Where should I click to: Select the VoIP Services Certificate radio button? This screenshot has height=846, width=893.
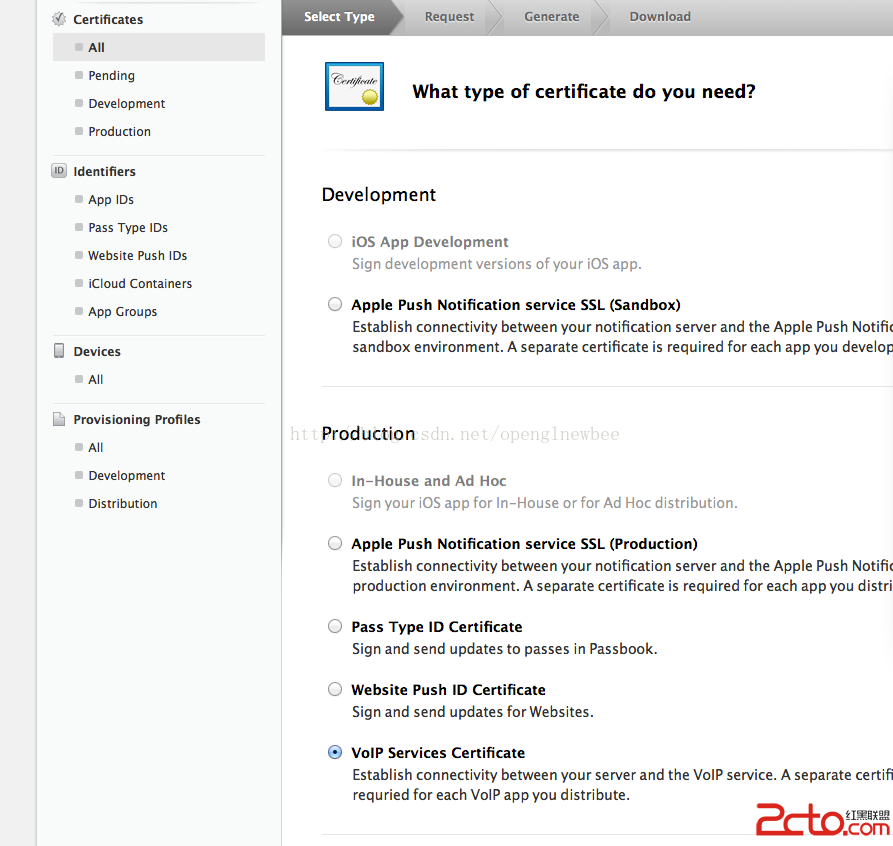click(335, 752)
